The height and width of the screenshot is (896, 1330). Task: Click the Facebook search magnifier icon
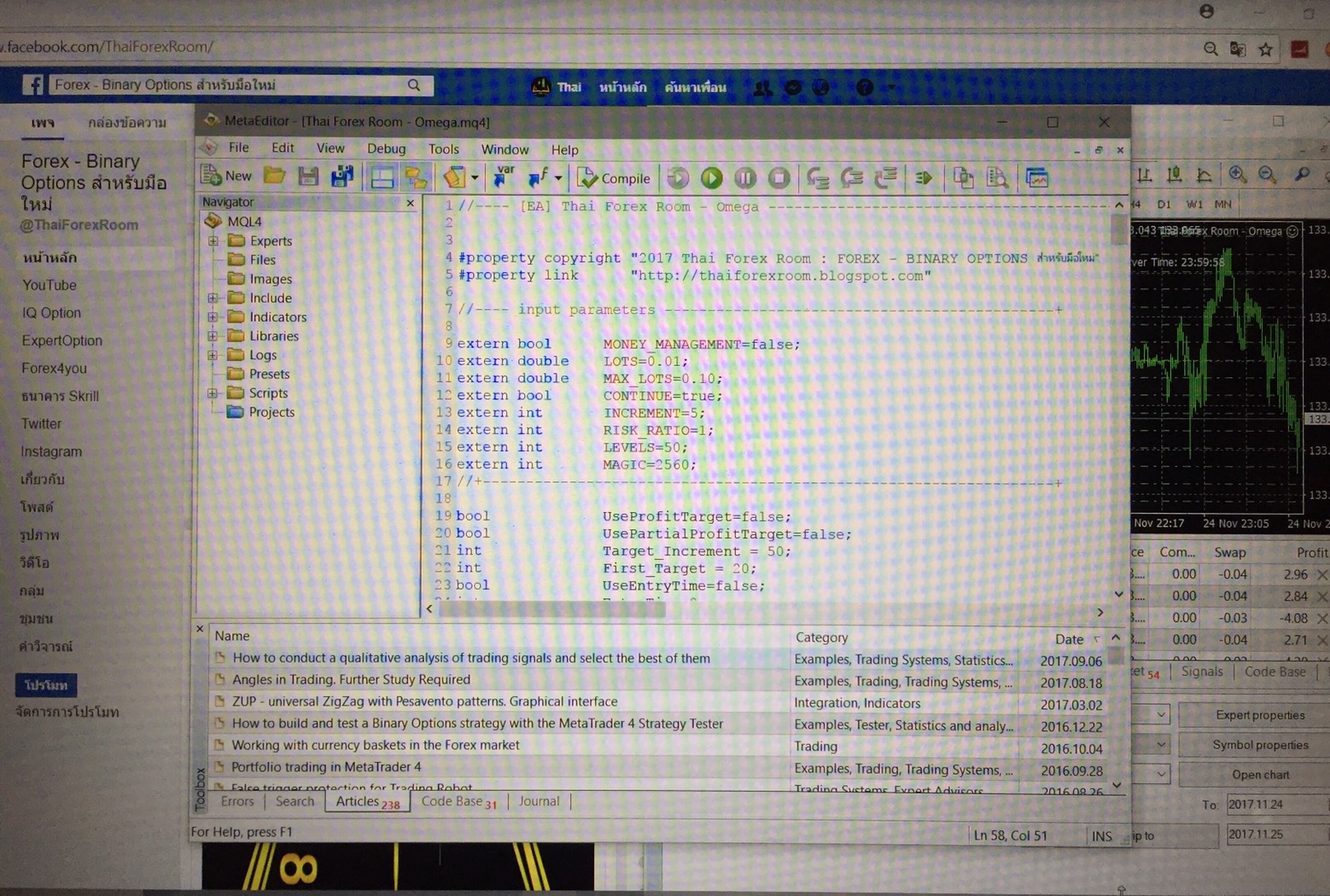pos(414,84)
